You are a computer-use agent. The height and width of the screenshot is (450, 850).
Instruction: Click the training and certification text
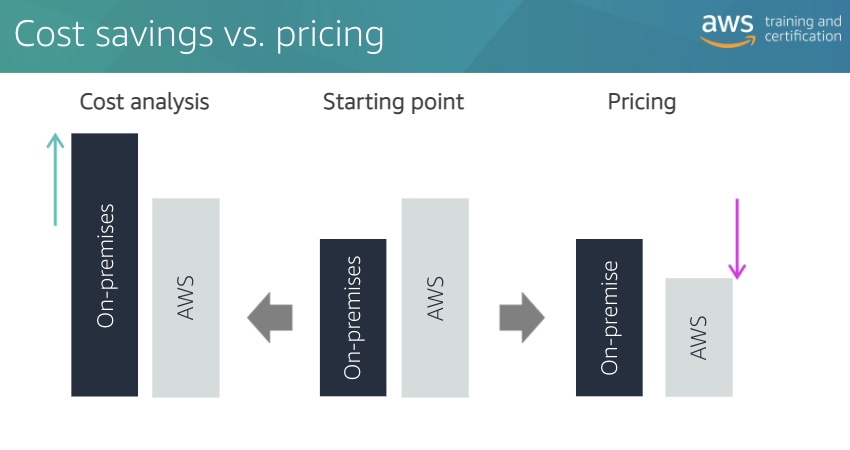point(803,29)
